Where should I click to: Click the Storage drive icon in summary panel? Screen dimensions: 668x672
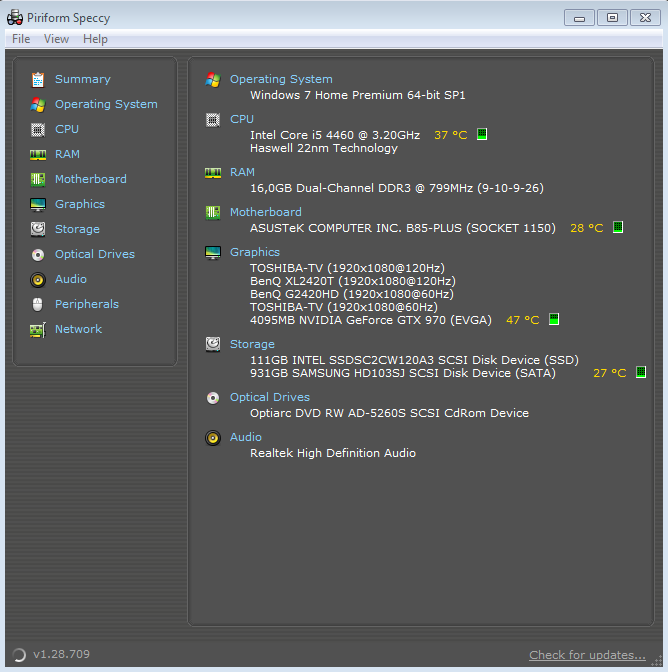pos(213,344)
